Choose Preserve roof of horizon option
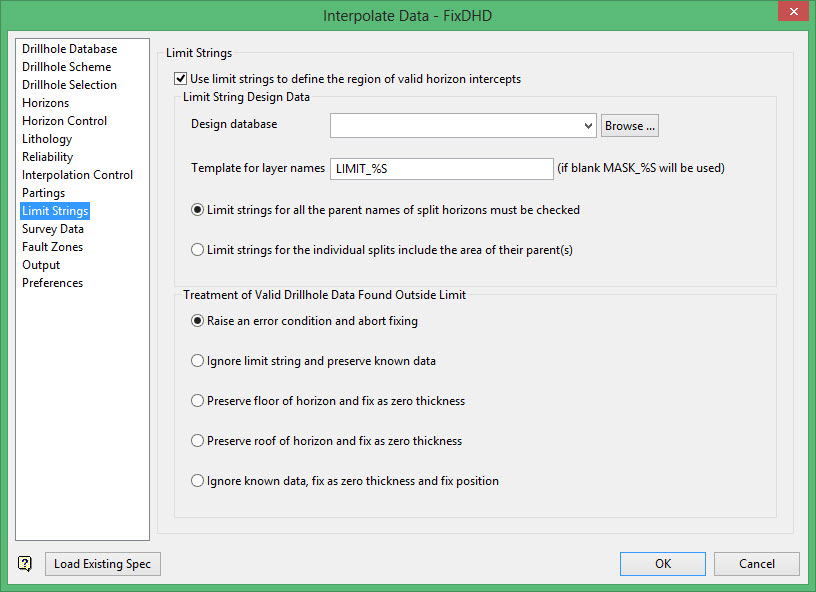This screenshot has height=592, width=816. [x=197, y=441]
